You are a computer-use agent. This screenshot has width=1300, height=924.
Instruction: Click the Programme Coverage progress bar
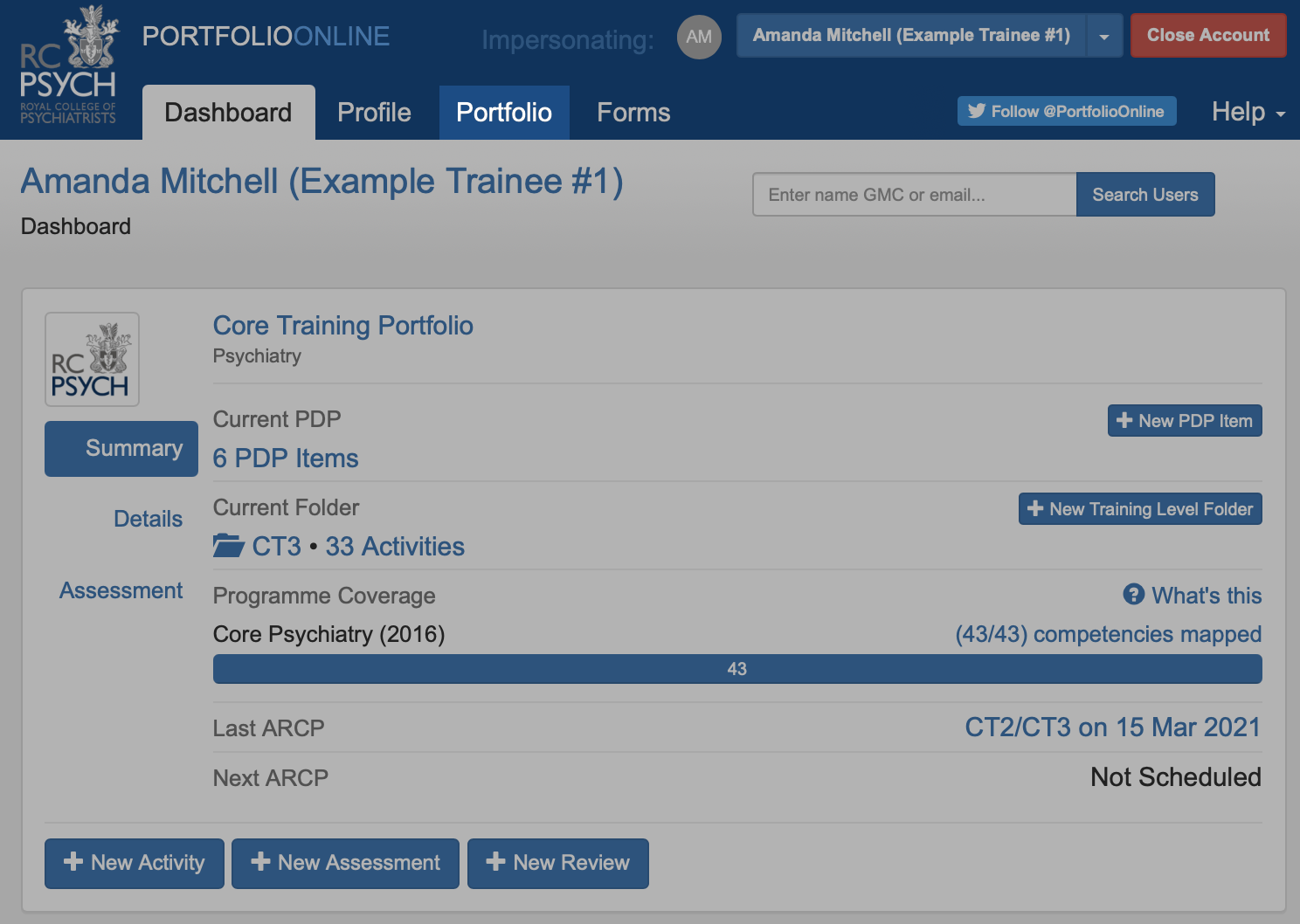[x=736, y=669]
